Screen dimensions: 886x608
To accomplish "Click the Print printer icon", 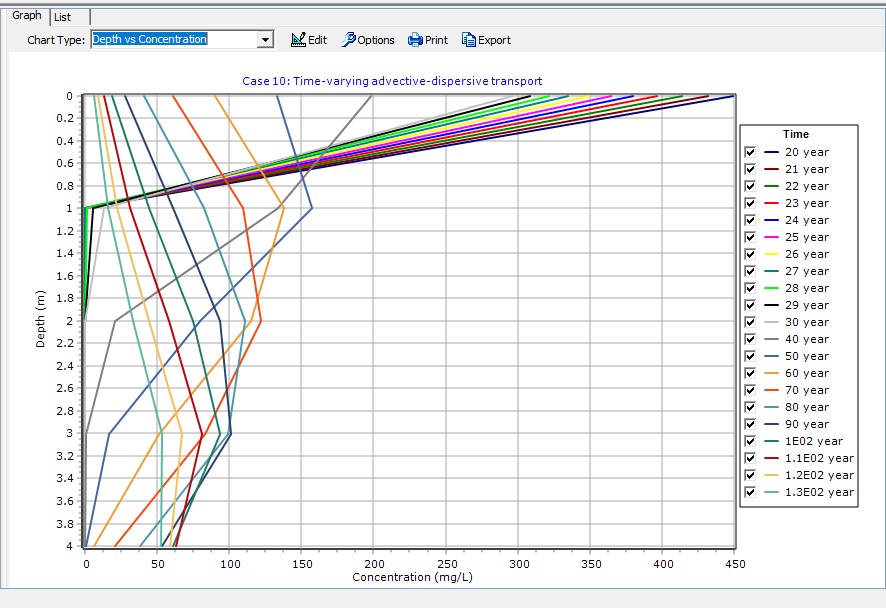I will [415, 40].
